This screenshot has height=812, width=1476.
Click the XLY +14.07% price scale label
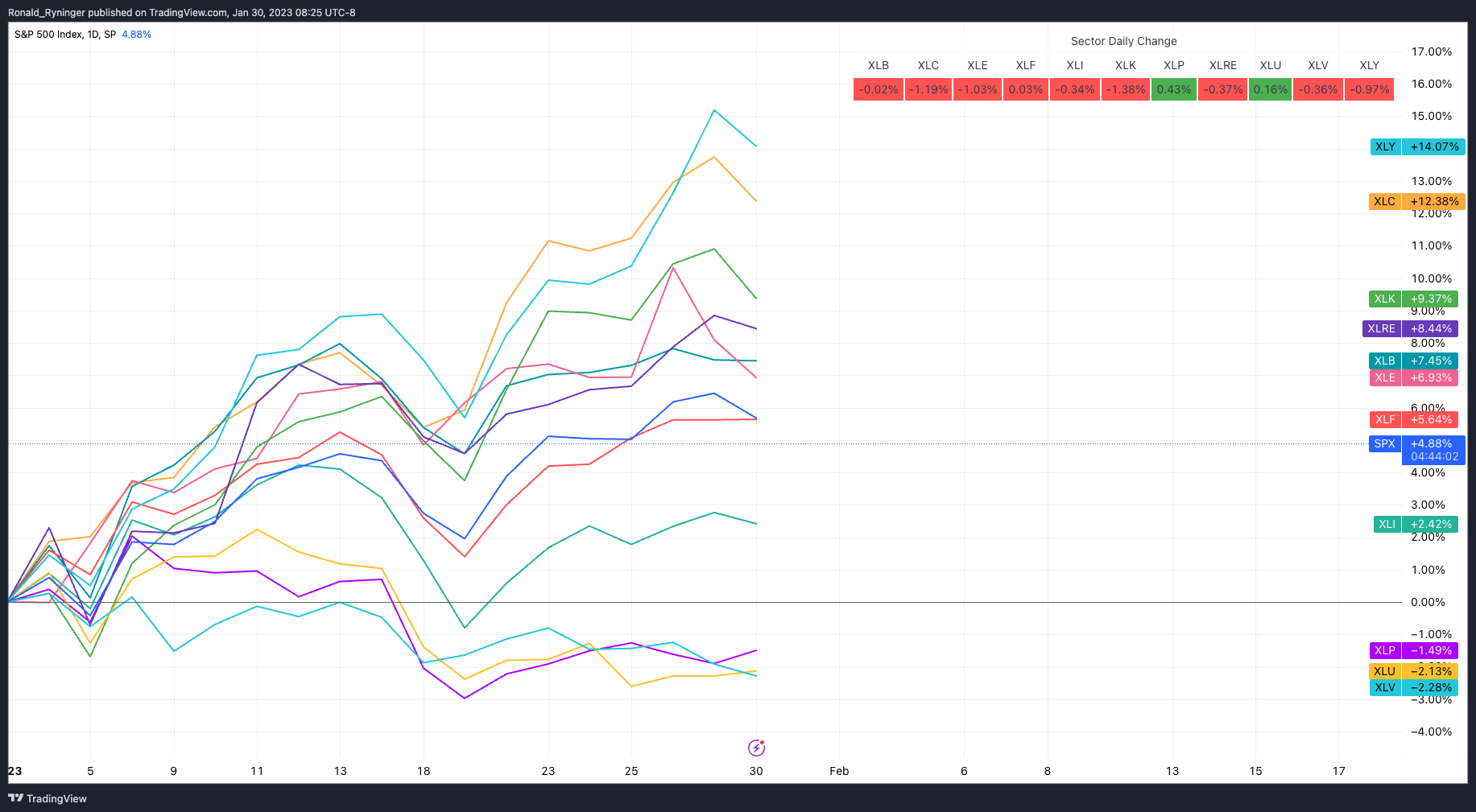point(1417,146)
